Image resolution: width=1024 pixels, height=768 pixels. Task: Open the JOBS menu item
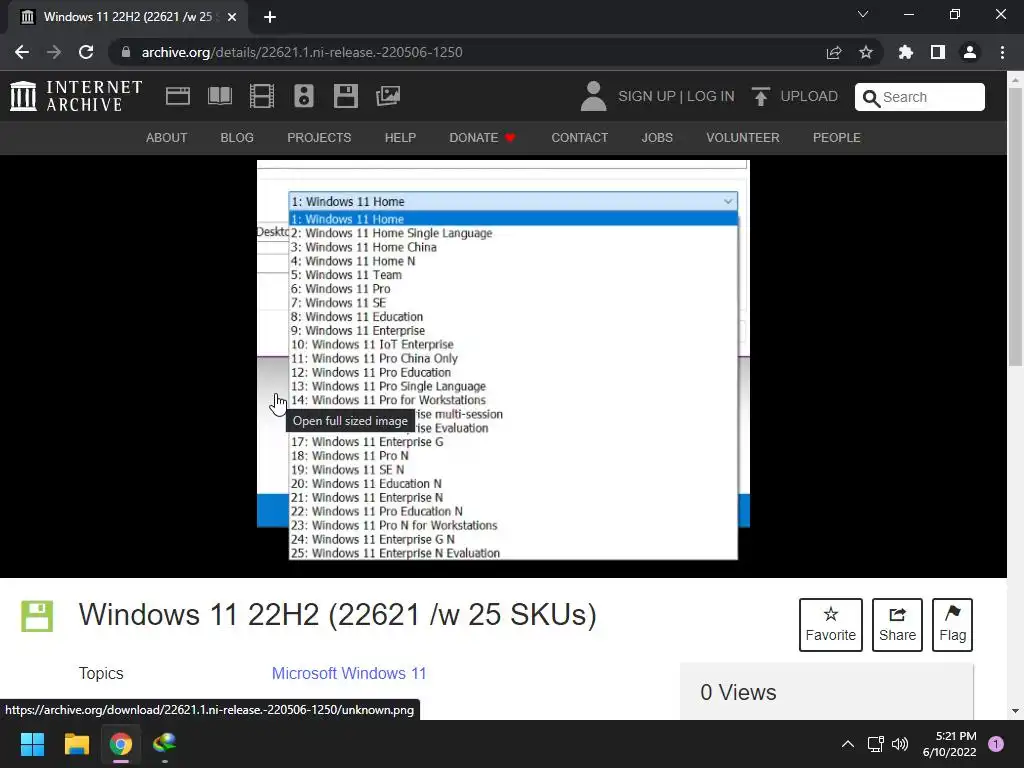tap(657, 138)
